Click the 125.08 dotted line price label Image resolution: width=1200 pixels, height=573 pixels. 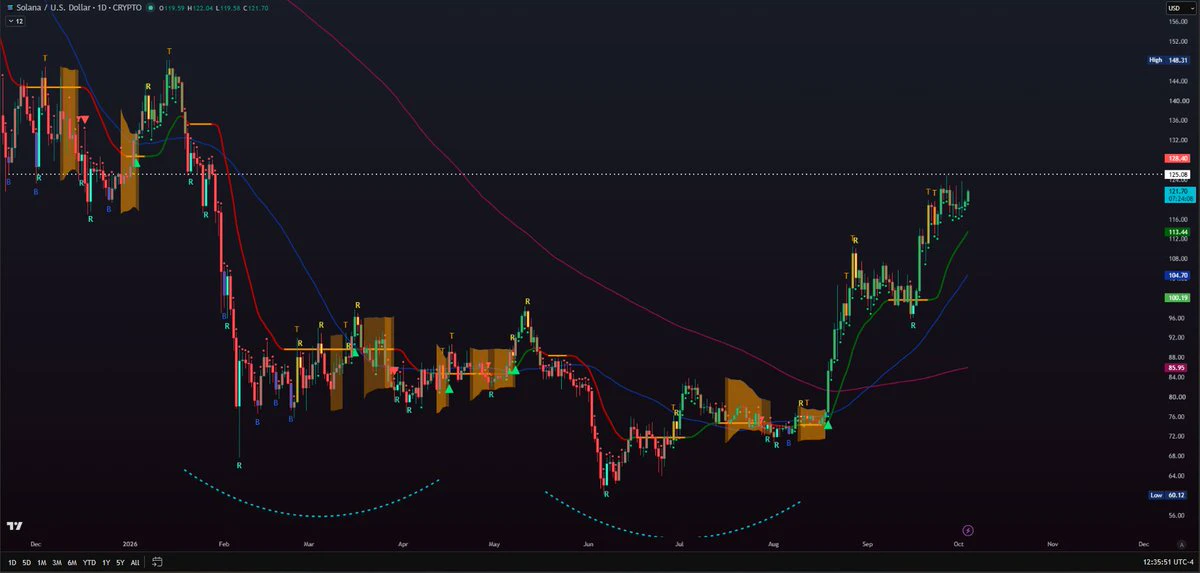pyautogui.click(x=1177, y=174)
